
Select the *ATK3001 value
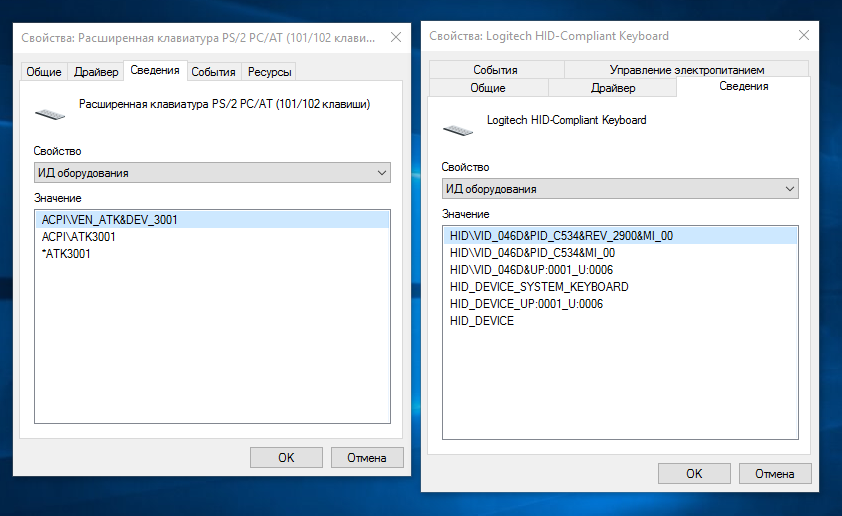pyautogui.click(x=68, y=253)
